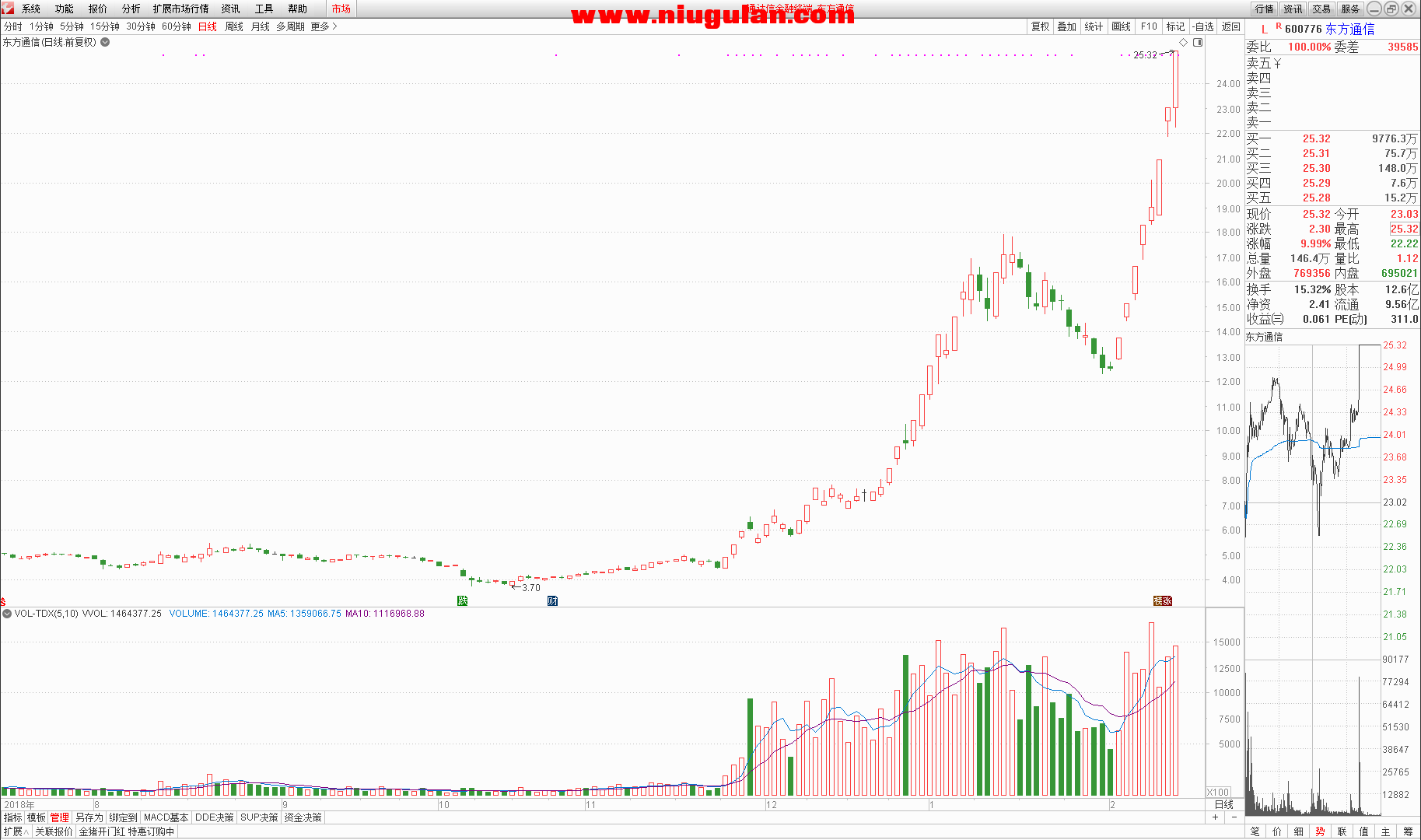Click the 服务 button at top right
This screenshot has height=840, width=1421.
point(1350,9)
